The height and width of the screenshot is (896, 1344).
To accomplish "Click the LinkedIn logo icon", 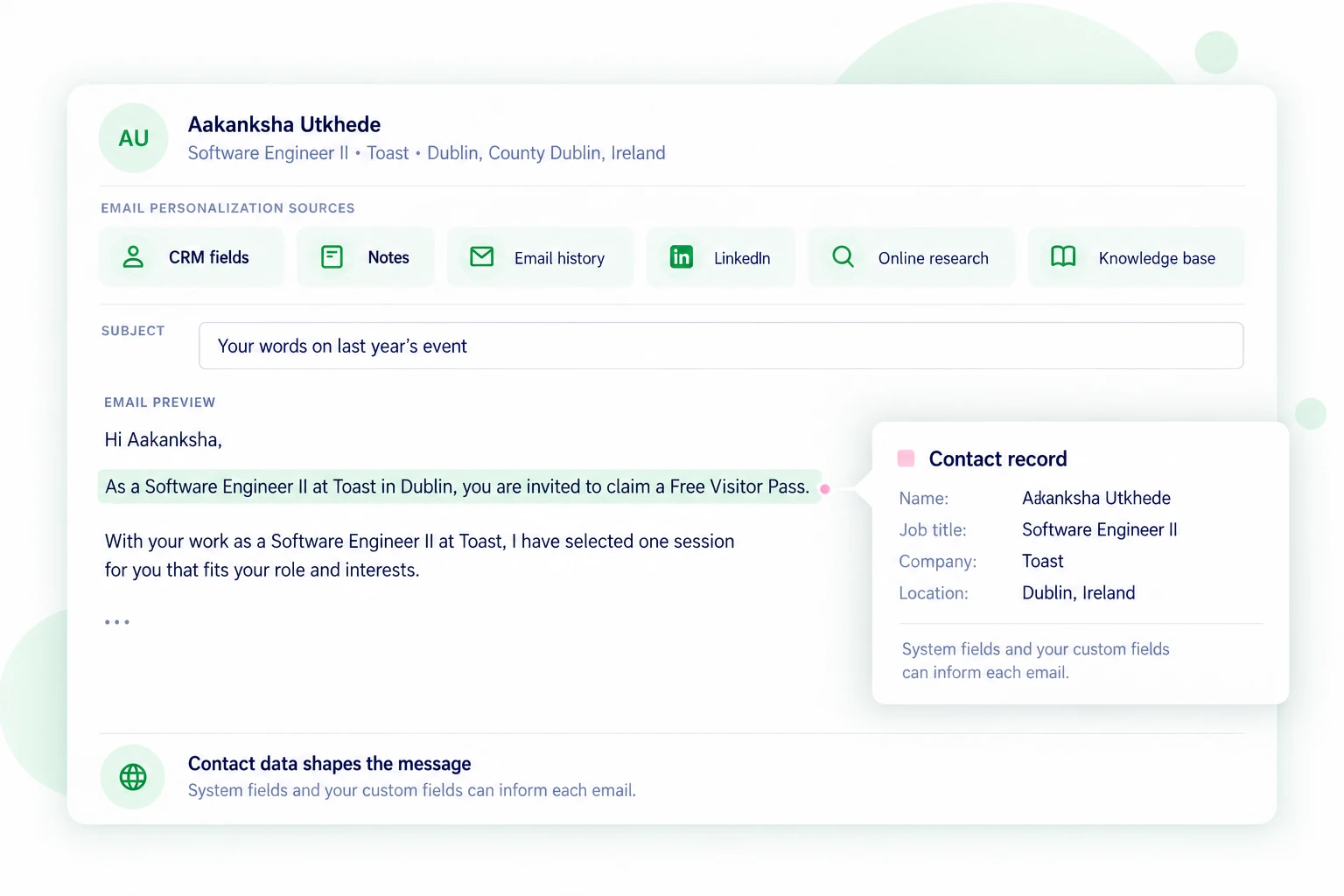I will (682, 256).
